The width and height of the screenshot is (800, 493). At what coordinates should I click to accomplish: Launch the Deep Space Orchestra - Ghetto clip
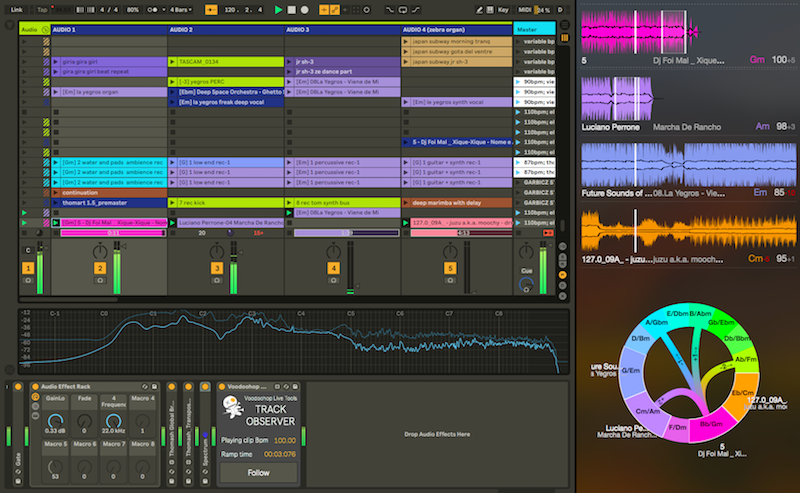[172, 92]
